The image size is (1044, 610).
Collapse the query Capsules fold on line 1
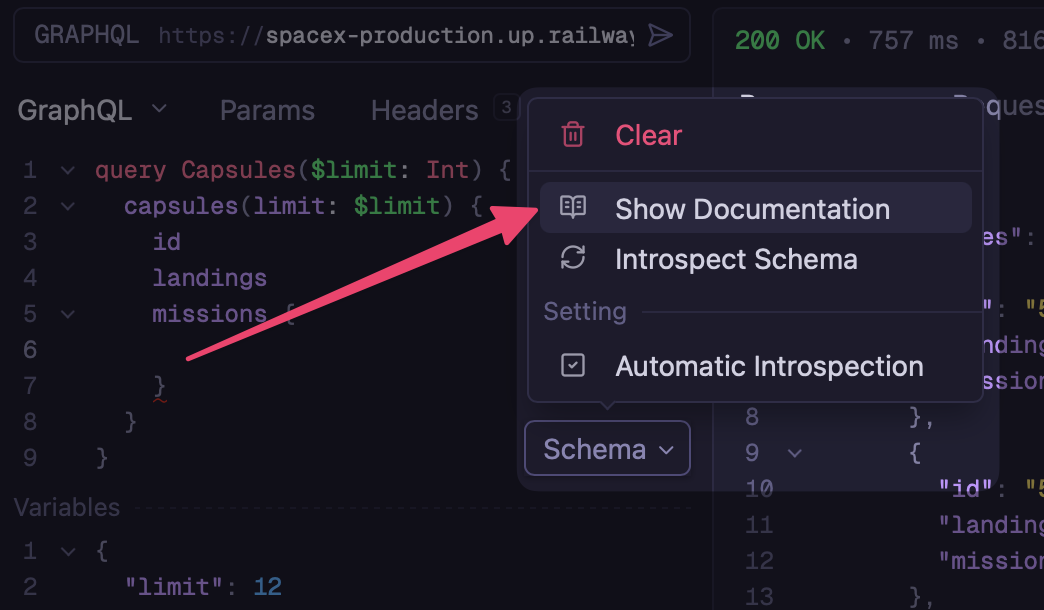coord(67,170)
